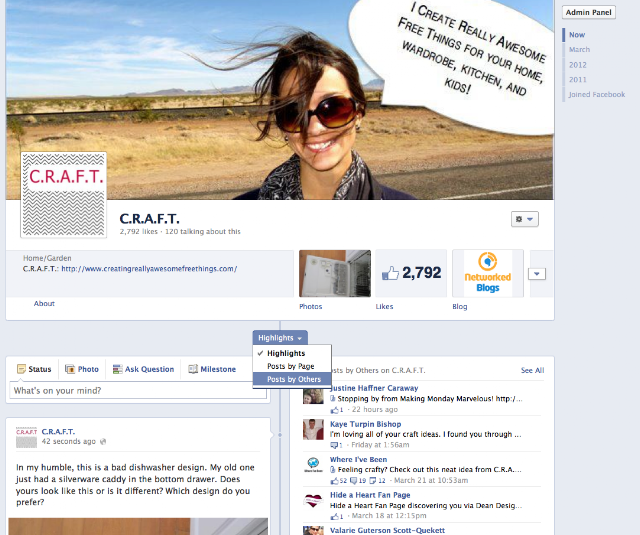Image resolution: width=640 pixels, height=535 pixels.
Task: Click the Photo tab picture icon
Action: point(70,369)
